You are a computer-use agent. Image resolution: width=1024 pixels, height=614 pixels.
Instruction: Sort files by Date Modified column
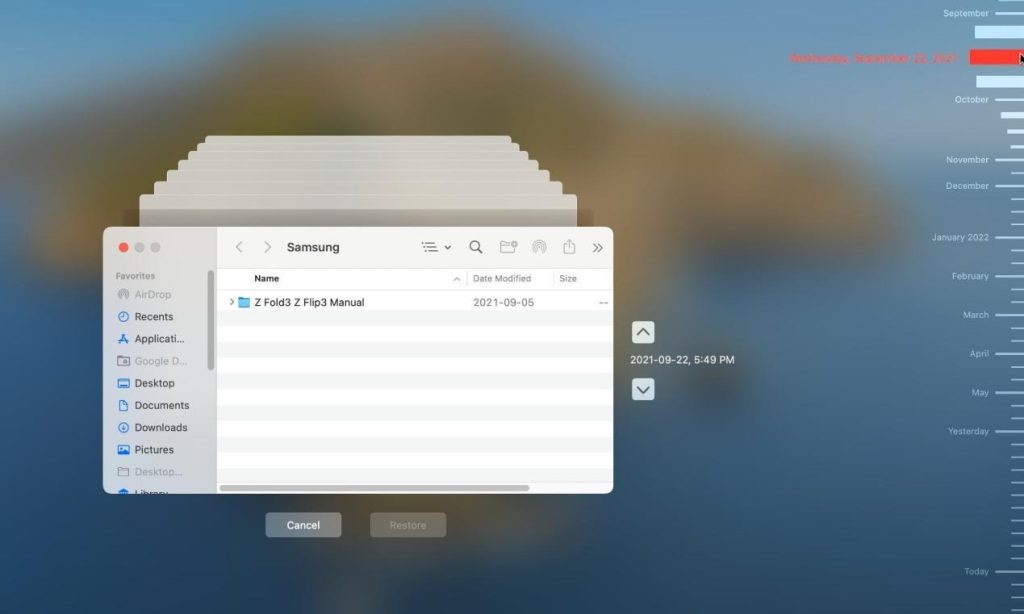coord(501,279)
